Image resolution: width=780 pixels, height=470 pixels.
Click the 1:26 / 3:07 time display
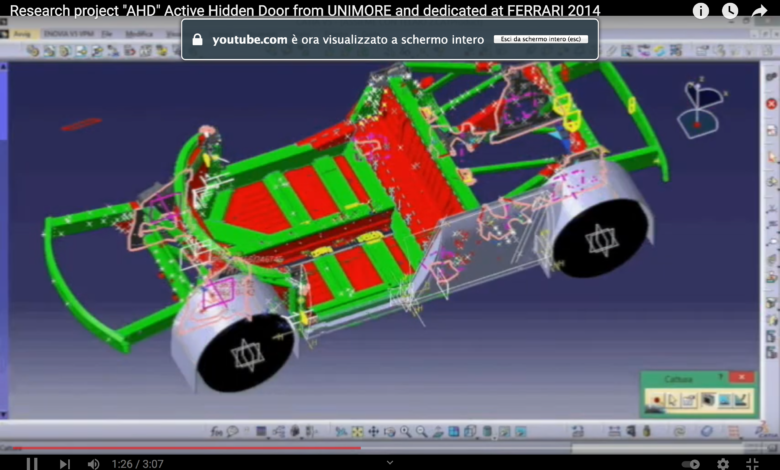137,464
